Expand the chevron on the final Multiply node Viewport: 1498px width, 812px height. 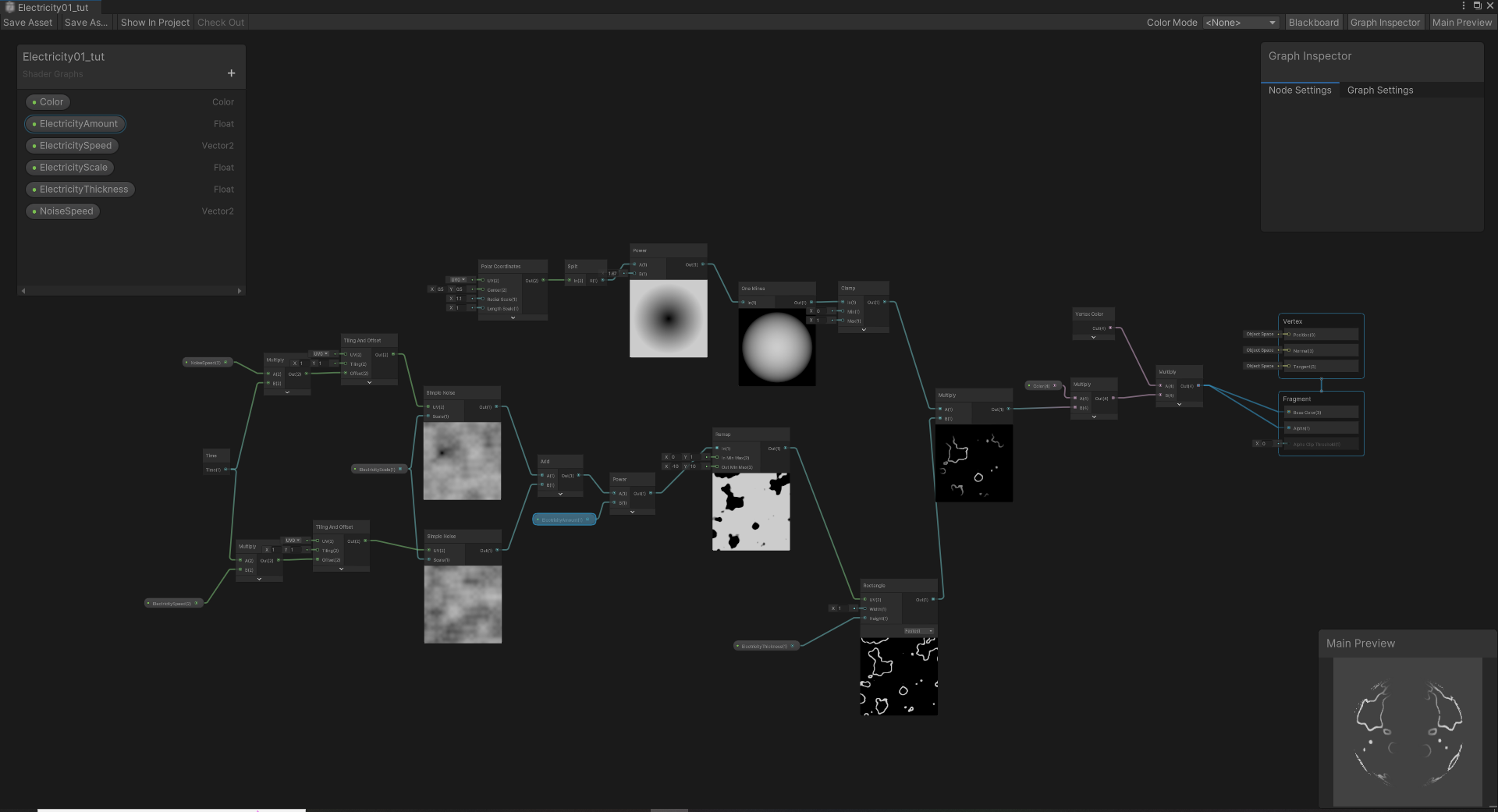coord(1179,404)
